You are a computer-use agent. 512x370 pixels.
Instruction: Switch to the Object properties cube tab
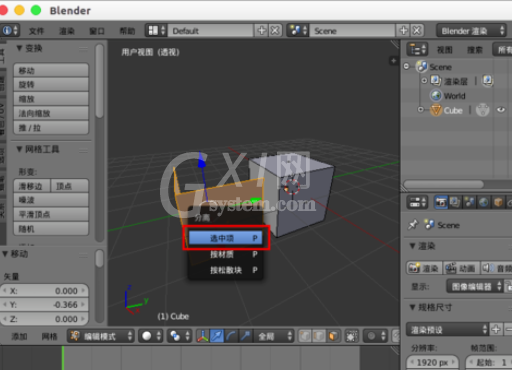point(498,202)
